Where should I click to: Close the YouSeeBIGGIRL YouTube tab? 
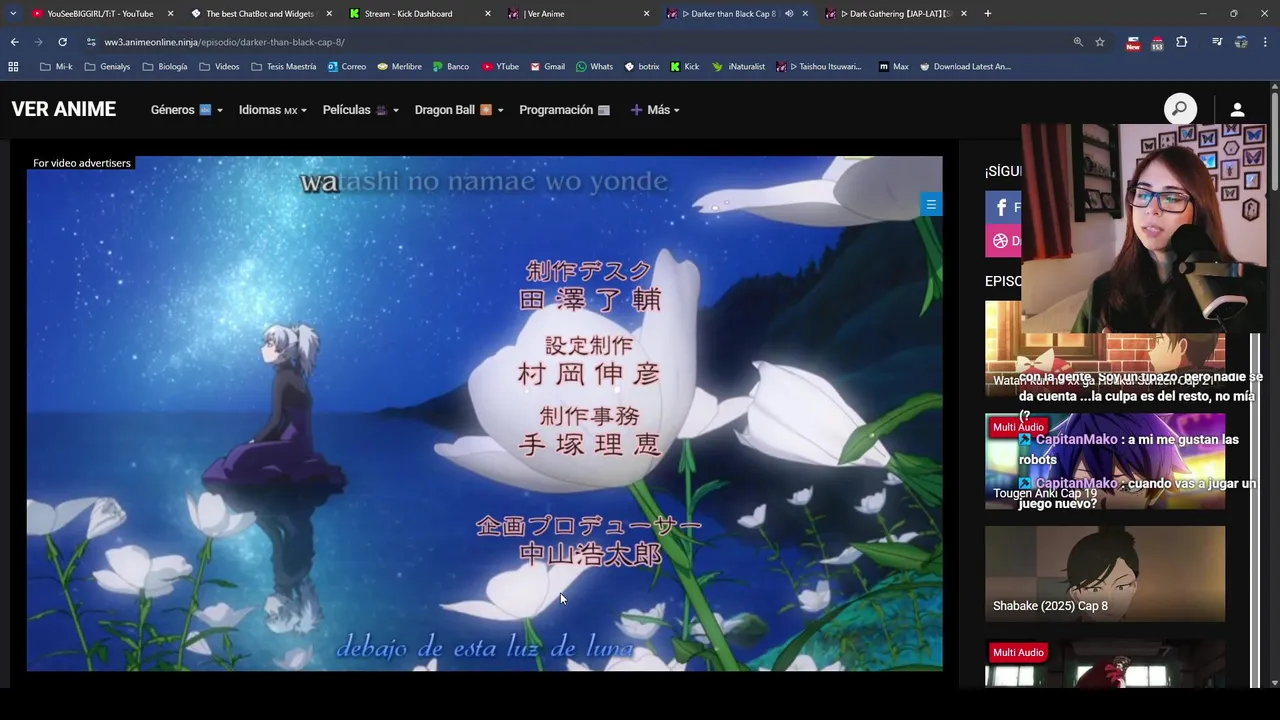tap(170, 14)
